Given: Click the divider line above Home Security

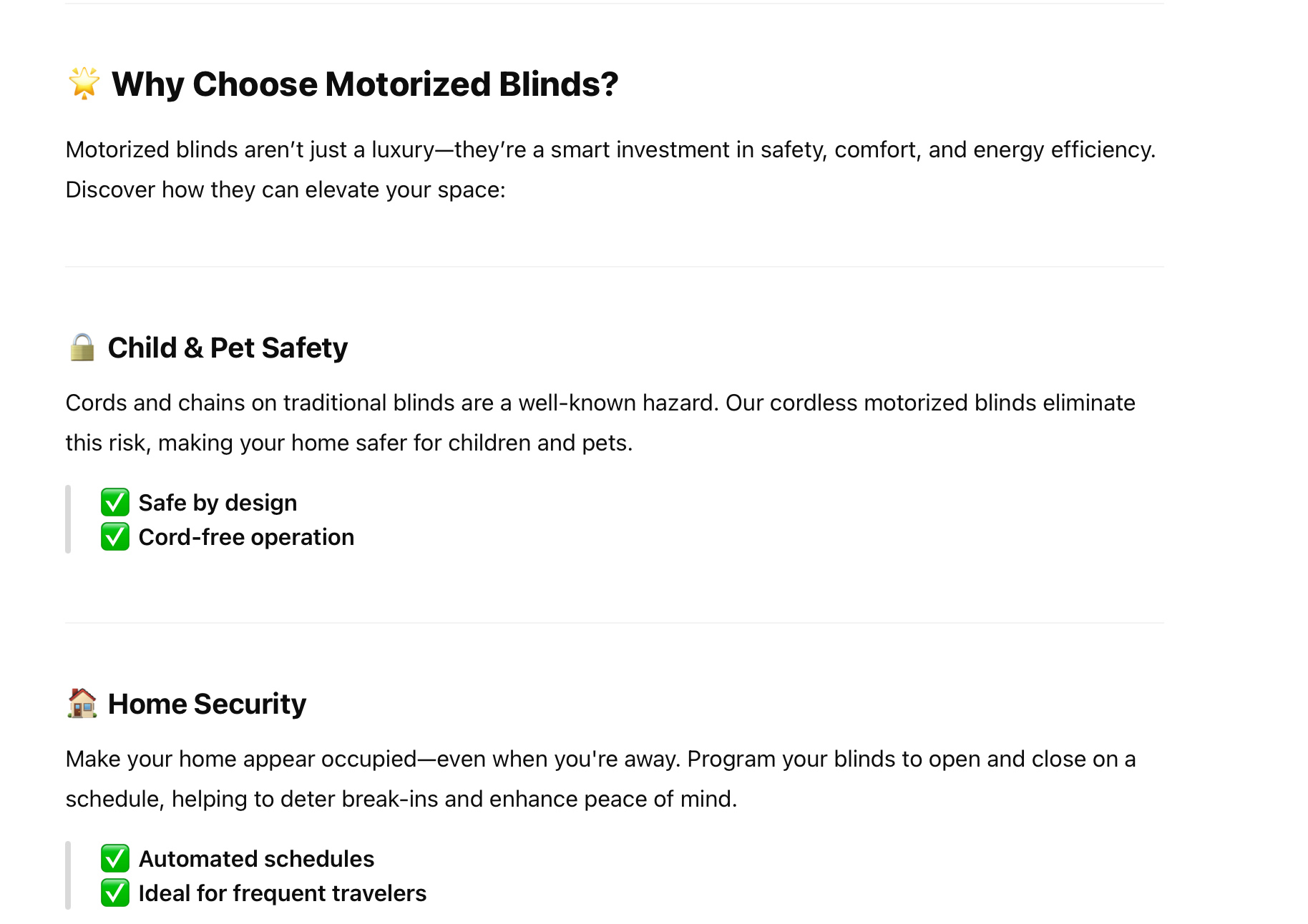Looking at the screenshot, I should tap(614, 623).
